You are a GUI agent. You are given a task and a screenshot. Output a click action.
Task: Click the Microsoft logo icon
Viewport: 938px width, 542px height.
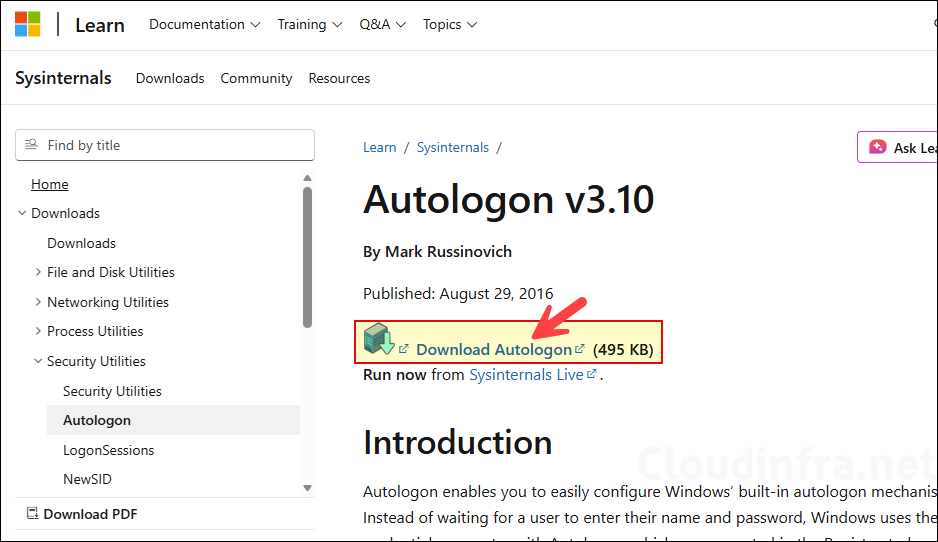[x=28, y=24]
